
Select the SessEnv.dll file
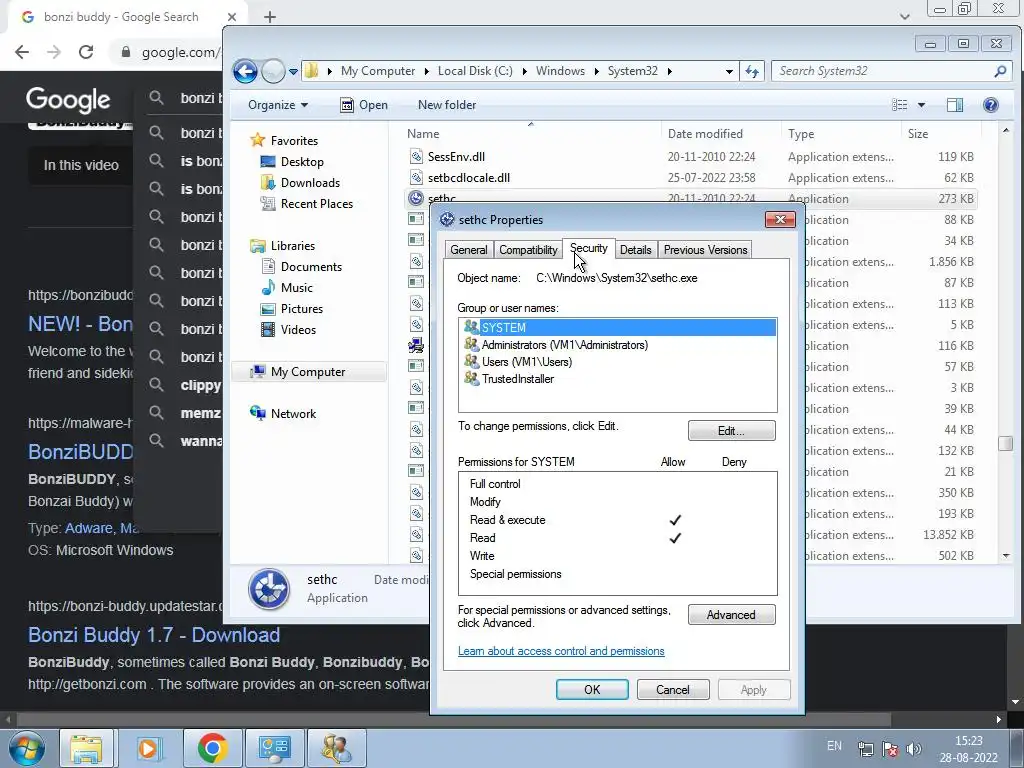pos(456,157)
